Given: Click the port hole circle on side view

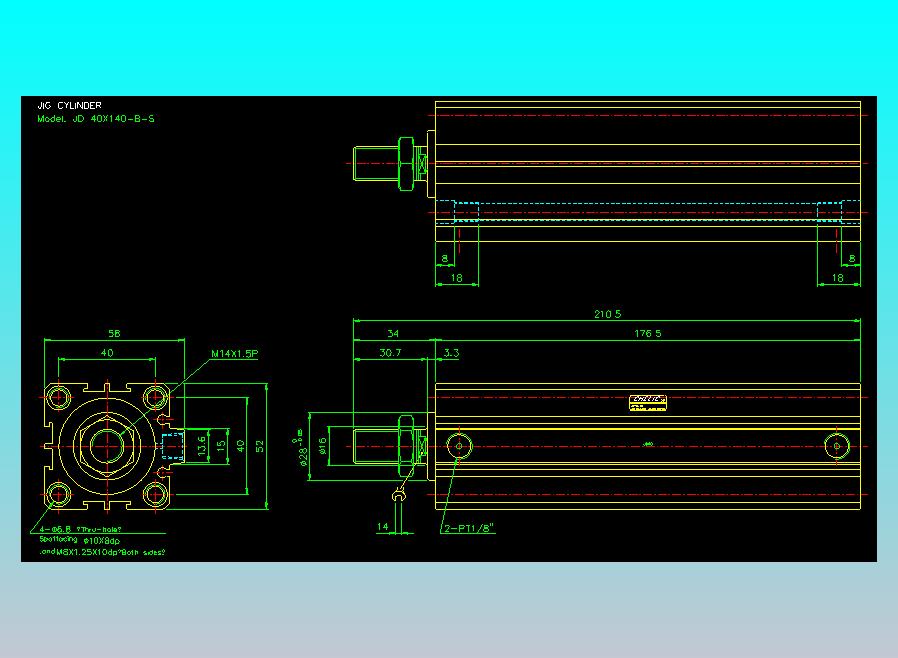Looking at the screenshot, I should coord(459,446).
